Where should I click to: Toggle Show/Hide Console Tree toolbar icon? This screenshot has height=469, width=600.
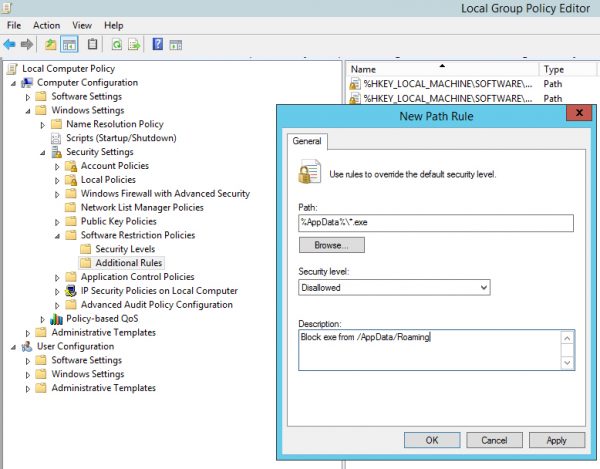tap(69, 44)
